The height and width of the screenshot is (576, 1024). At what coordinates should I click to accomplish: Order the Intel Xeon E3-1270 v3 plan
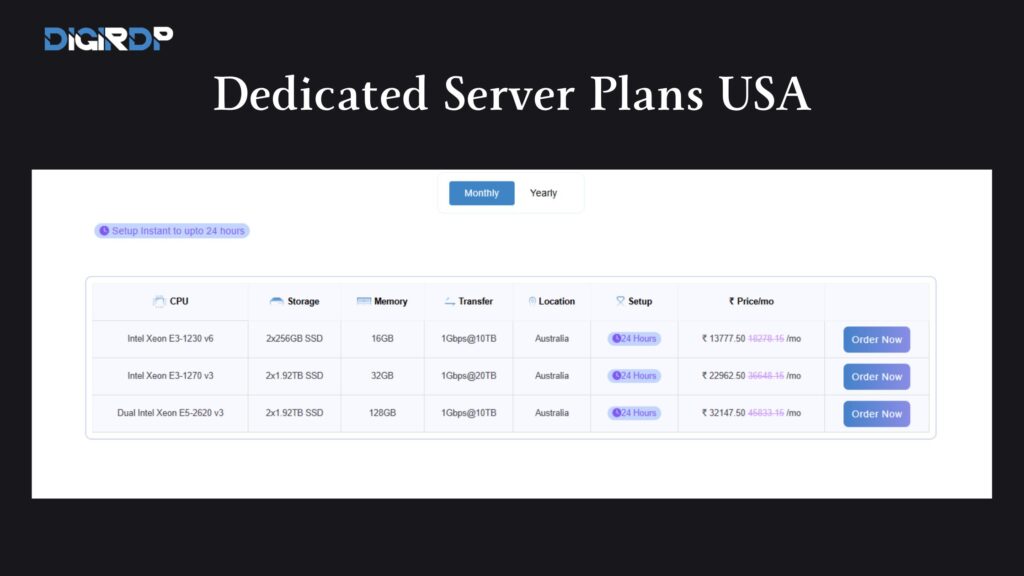[x=876, y=377]
